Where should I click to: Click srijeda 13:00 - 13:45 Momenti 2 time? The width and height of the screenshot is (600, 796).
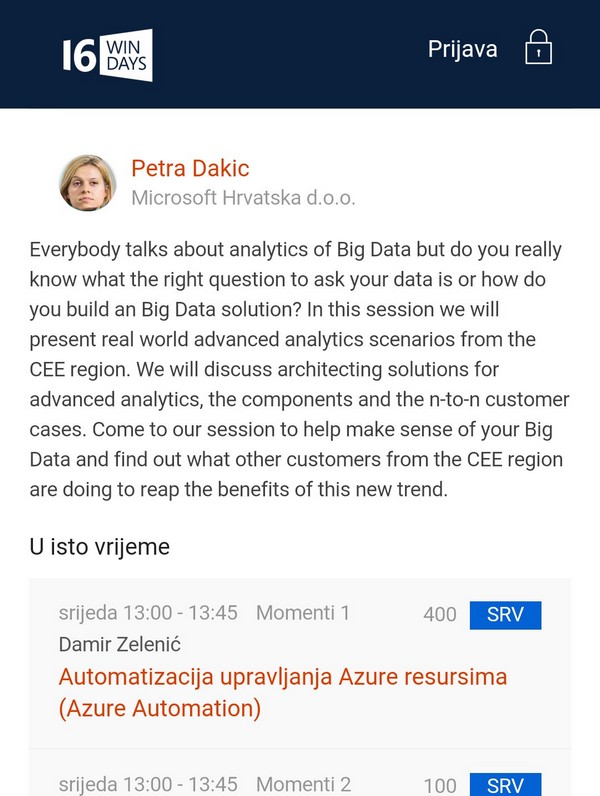[147, 784]
